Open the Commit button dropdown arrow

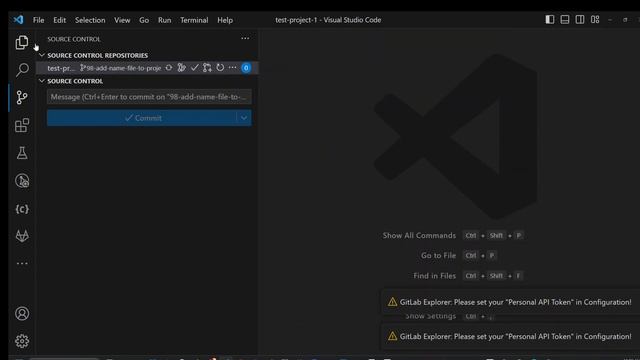[x=244, y=118]
